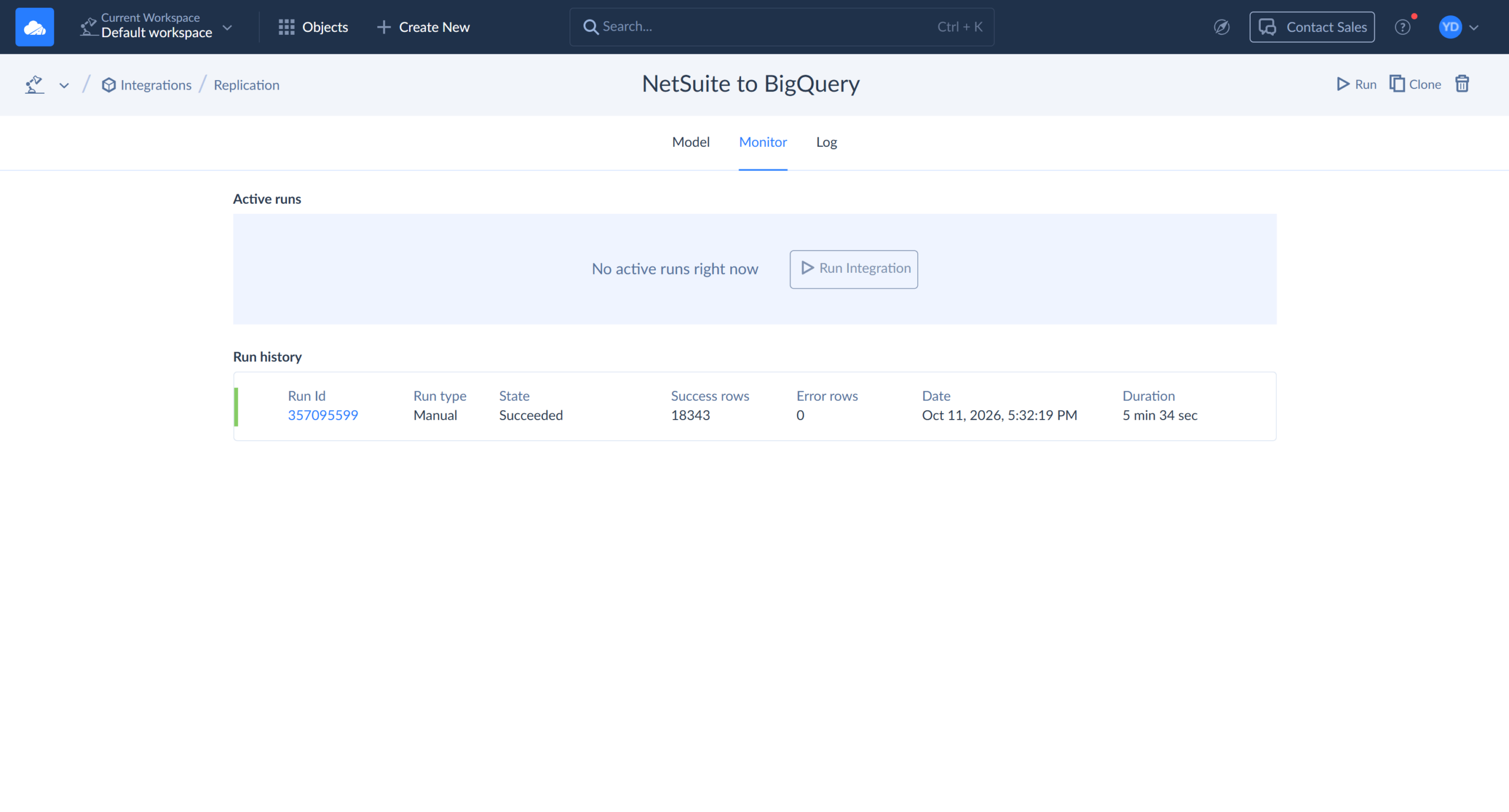Open the help question mark icon
1509x812 pixels.
pyautogui.click(x=1403, y=27)
